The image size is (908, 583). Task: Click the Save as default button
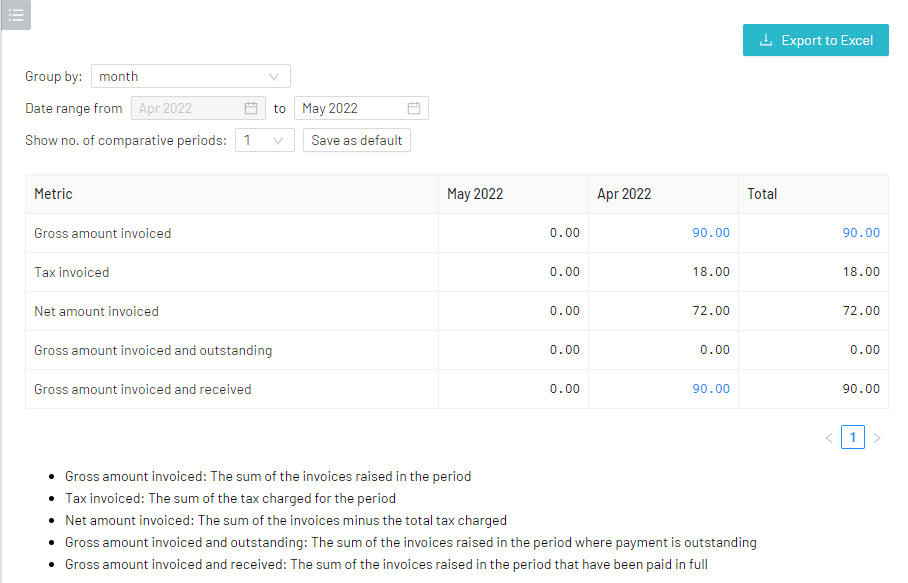tap(356, 140)
